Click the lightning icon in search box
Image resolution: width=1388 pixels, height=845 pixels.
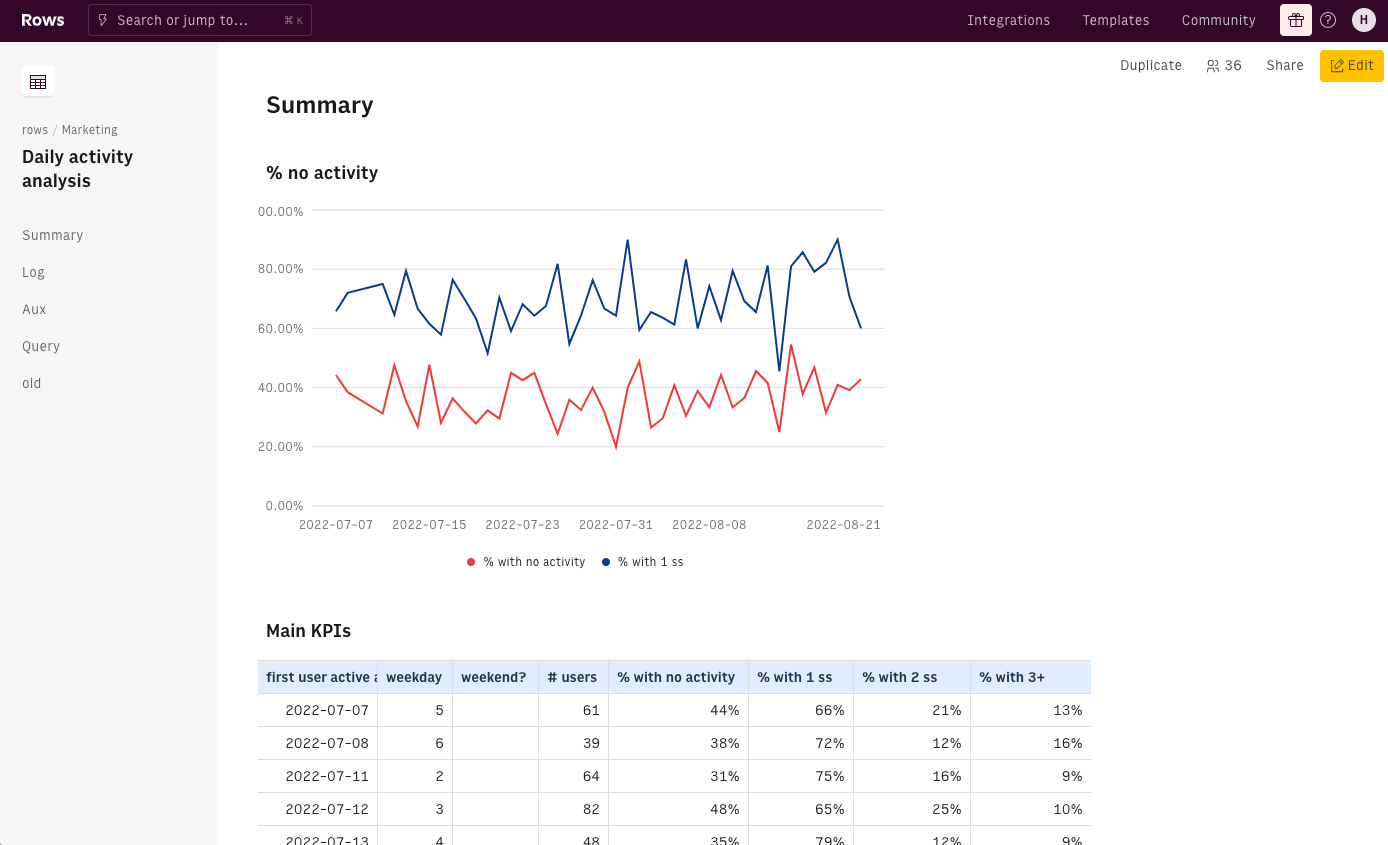103,20
